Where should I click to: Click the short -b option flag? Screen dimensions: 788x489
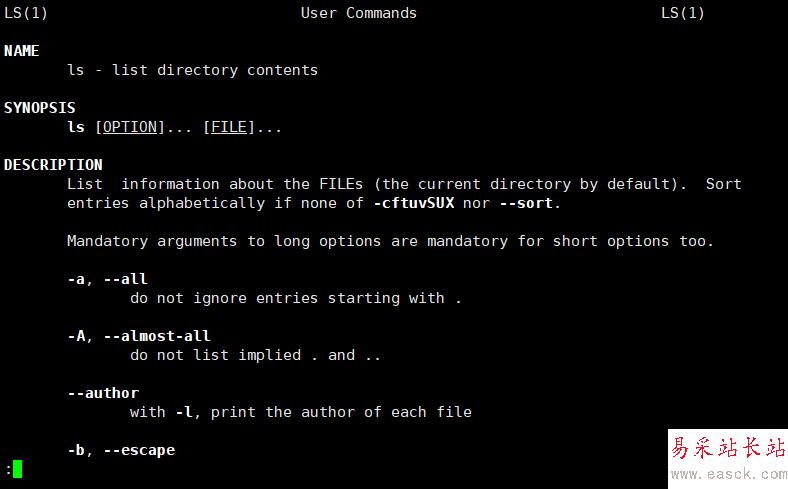pos(76,450)
